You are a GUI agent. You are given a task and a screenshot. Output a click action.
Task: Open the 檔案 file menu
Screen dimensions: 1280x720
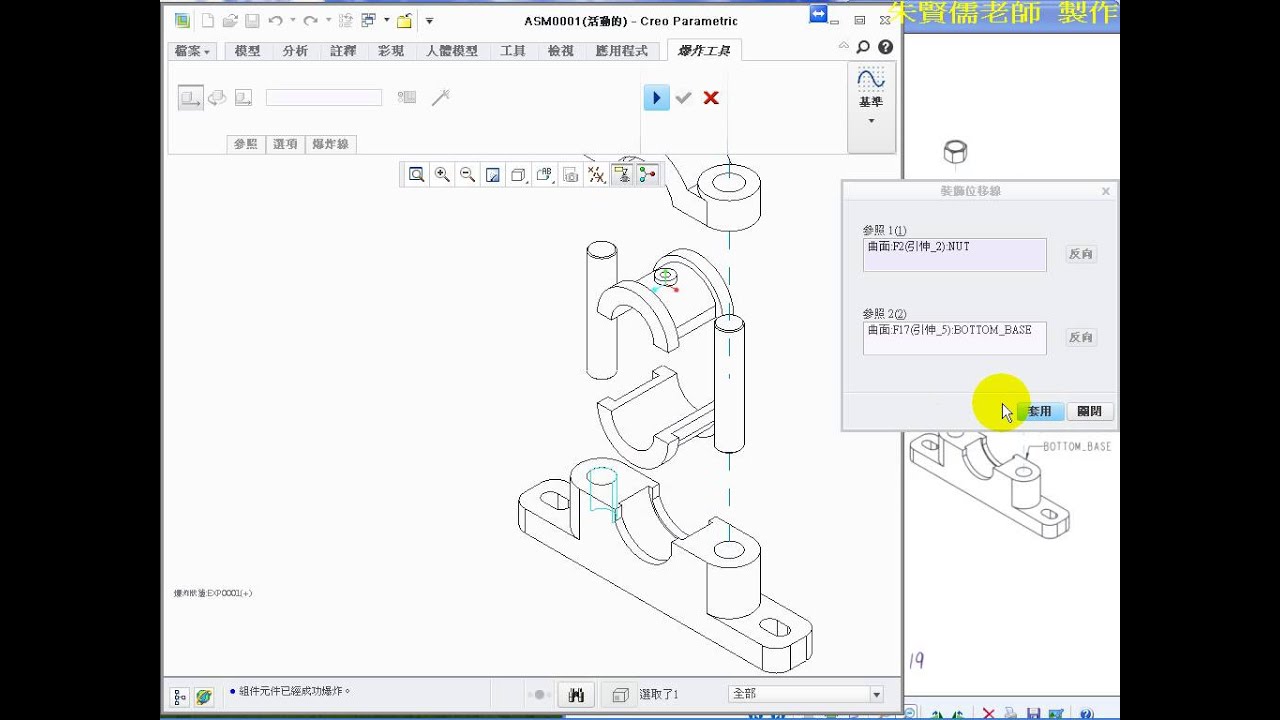tap(192, 51)
